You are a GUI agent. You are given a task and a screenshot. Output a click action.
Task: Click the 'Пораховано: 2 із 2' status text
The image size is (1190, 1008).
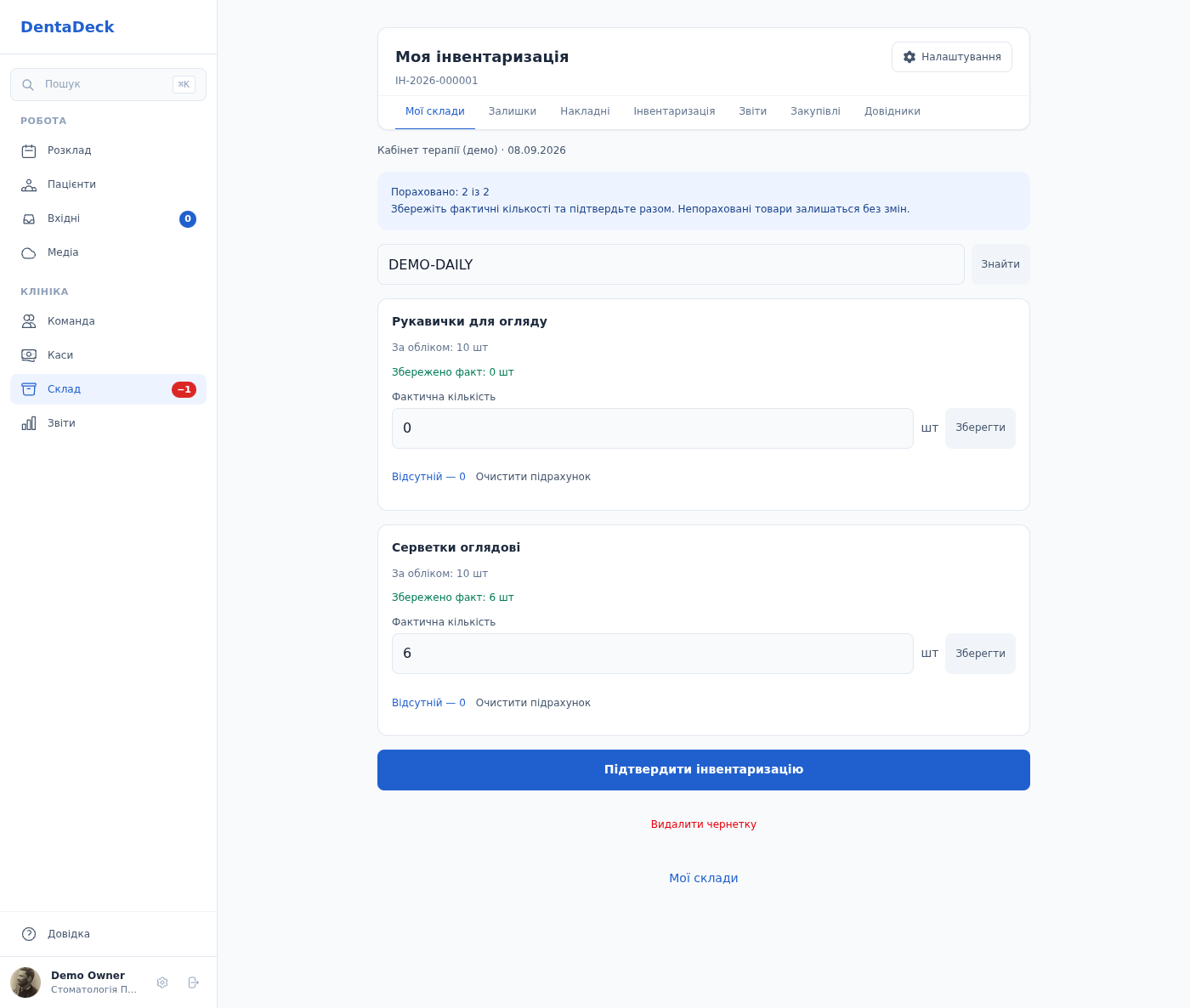click(440, 192)
